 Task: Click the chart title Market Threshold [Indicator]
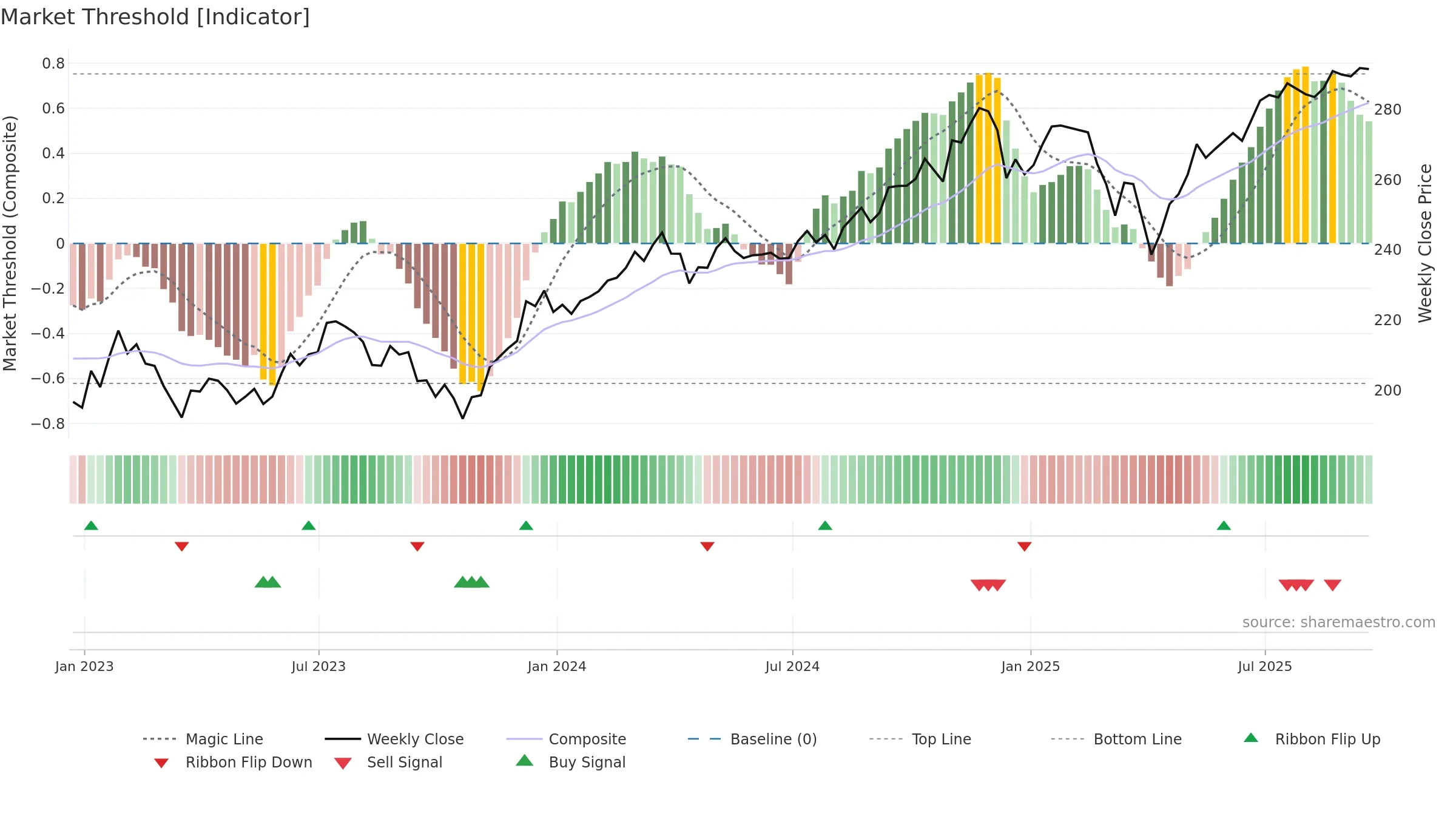tap(155, 17)
